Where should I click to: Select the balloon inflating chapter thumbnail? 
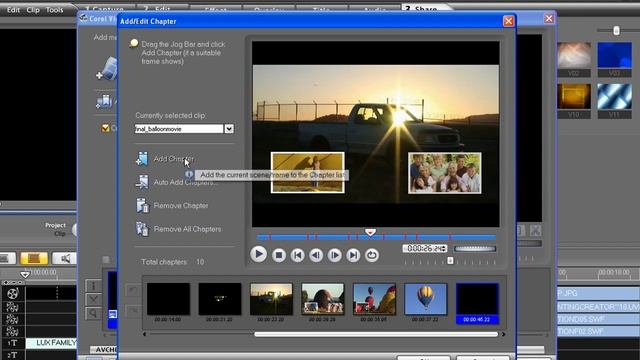tap(322, 299)
